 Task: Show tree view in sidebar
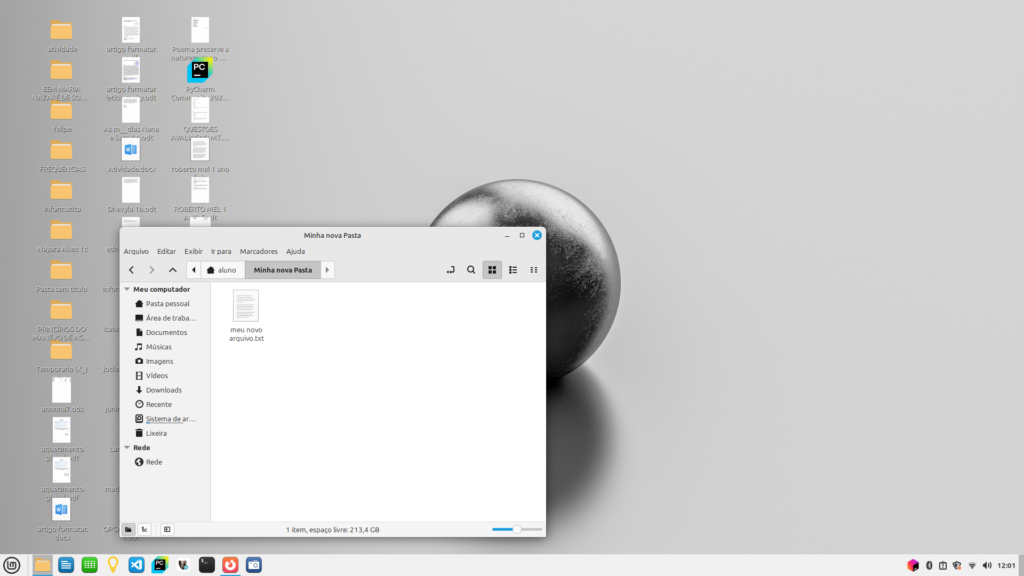point(145,528)
